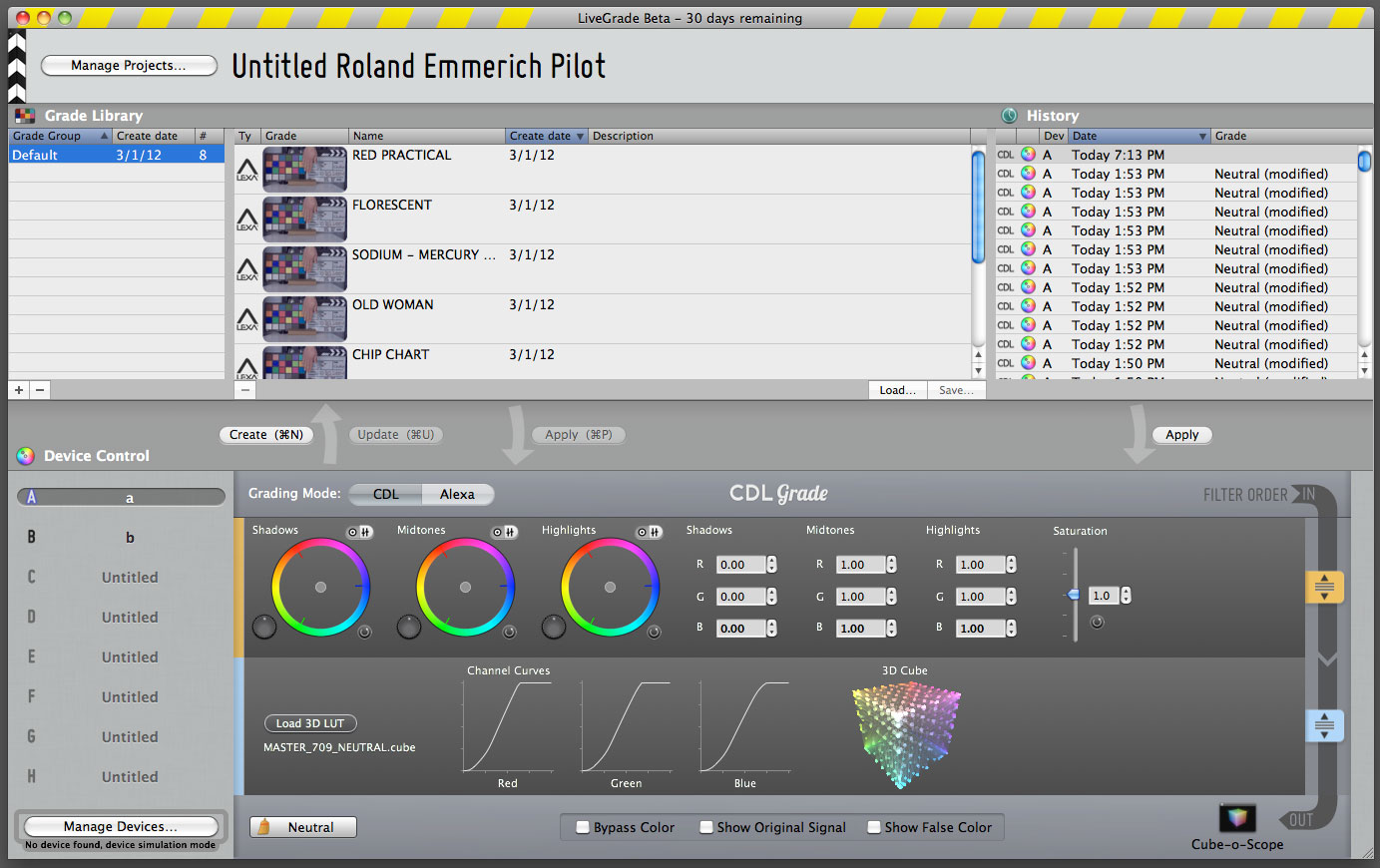Toggle Shadows wheel/slider view switch
This screenshot has height=868, width=1380.
(x=359, y=532)
